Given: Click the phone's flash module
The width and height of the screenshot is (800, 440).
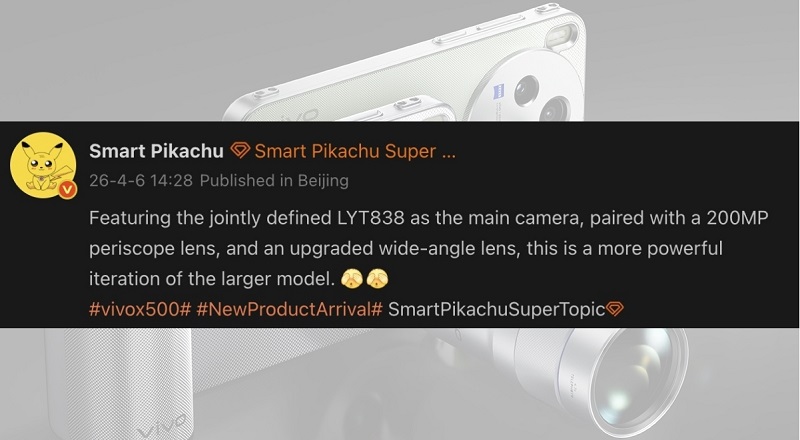Looking at the screenshot, I should [561, 38].
